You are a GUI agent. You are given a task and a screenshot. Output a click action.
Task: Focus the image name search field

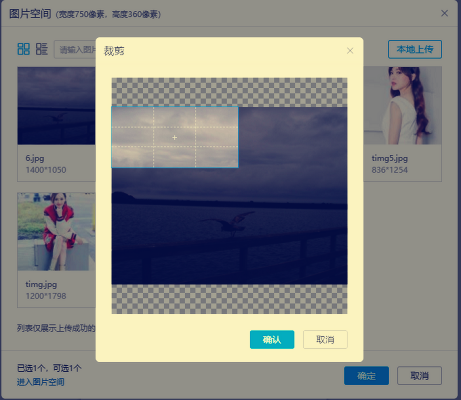point(75,50)
